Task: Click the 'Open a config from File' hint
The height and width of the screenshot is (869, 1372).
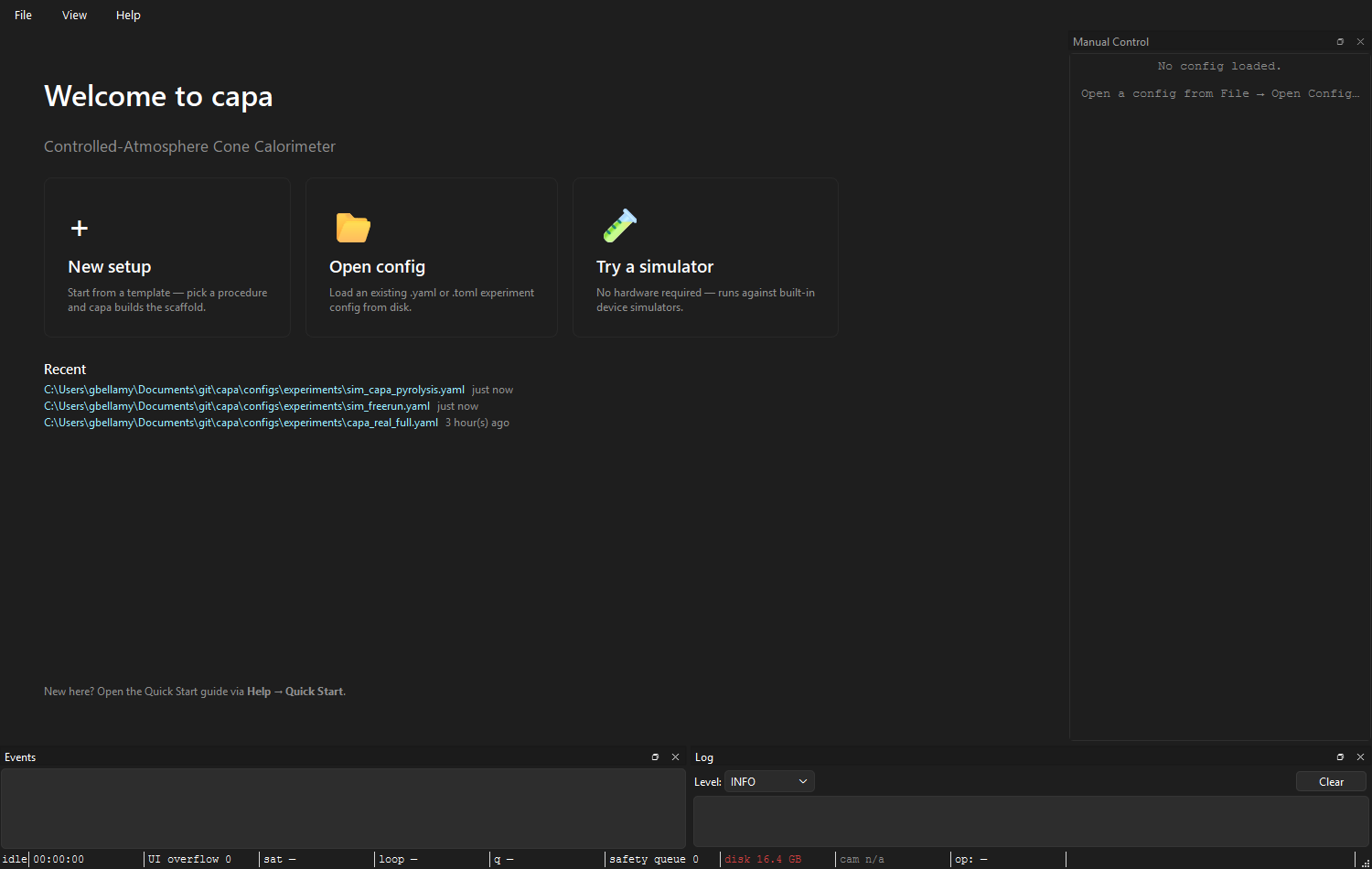Action: pyautogui.click(x=1220, y=93)
